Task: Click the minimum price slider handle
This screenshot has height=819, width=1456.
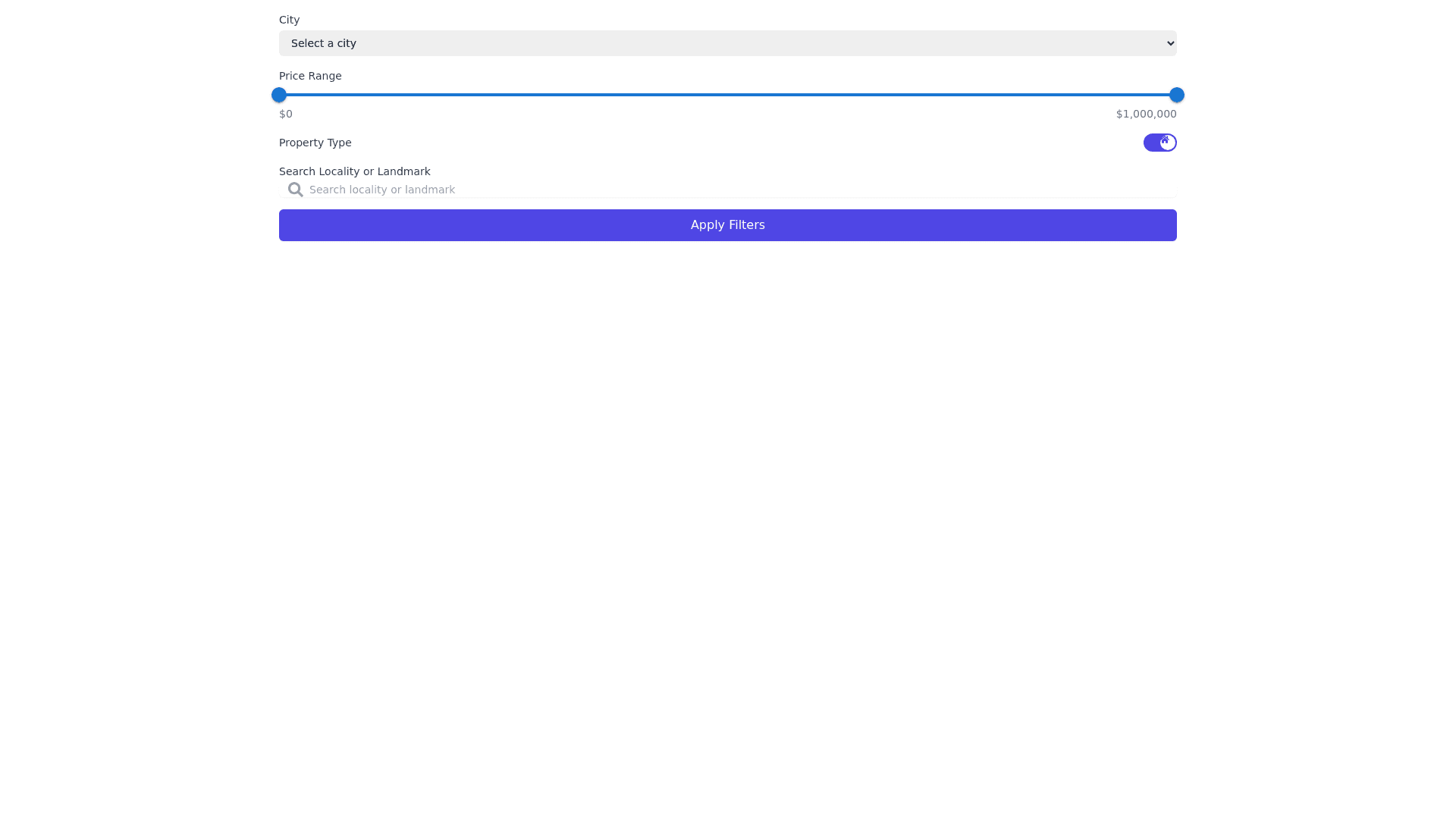Action: pos(279,95)
